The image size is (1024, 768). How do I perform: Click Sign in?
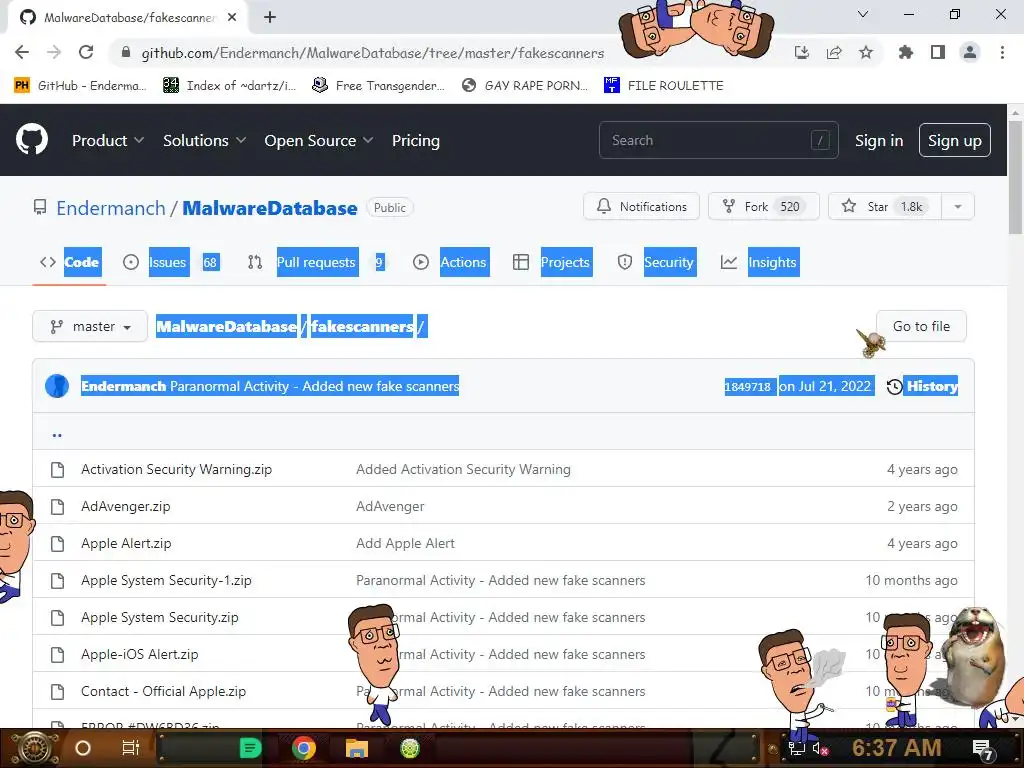(x=879, y=140)
